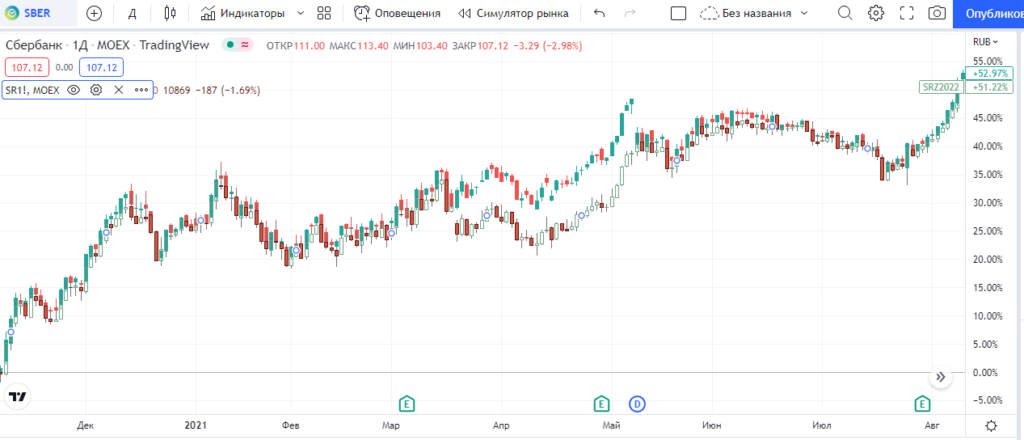The width and height of the screenshot is (1024, 440).
Task: Click the cloud save layout icon
Action: (708, 13)
